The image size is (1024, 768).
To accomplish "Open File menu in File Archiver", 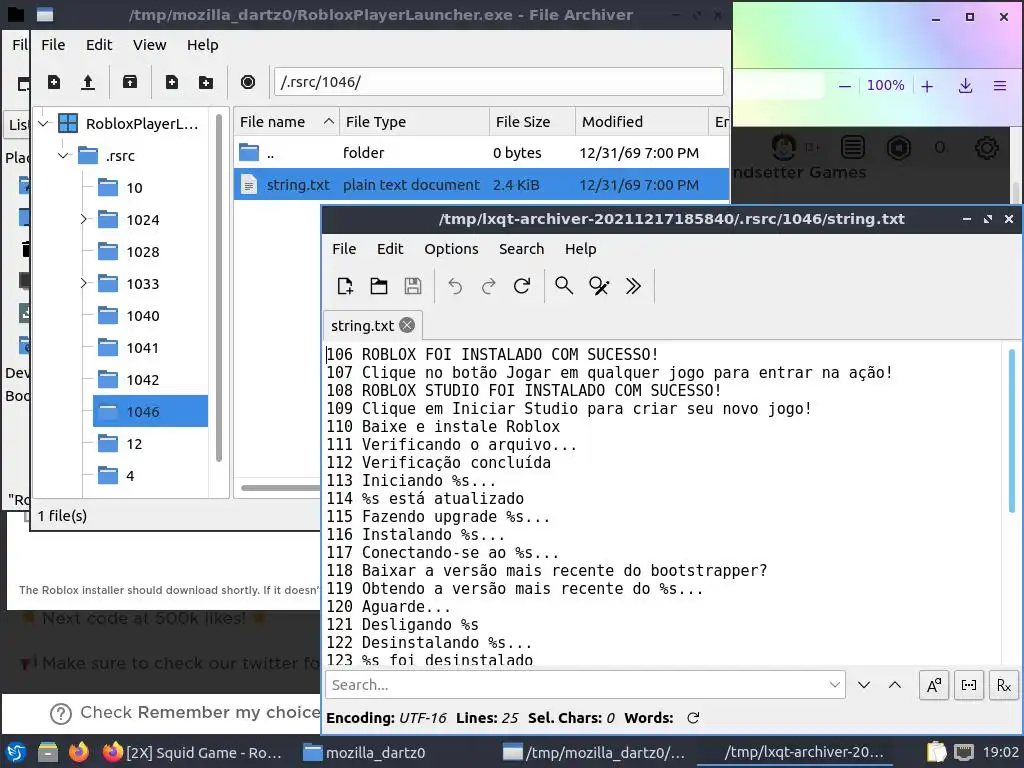I will (53, 45).
